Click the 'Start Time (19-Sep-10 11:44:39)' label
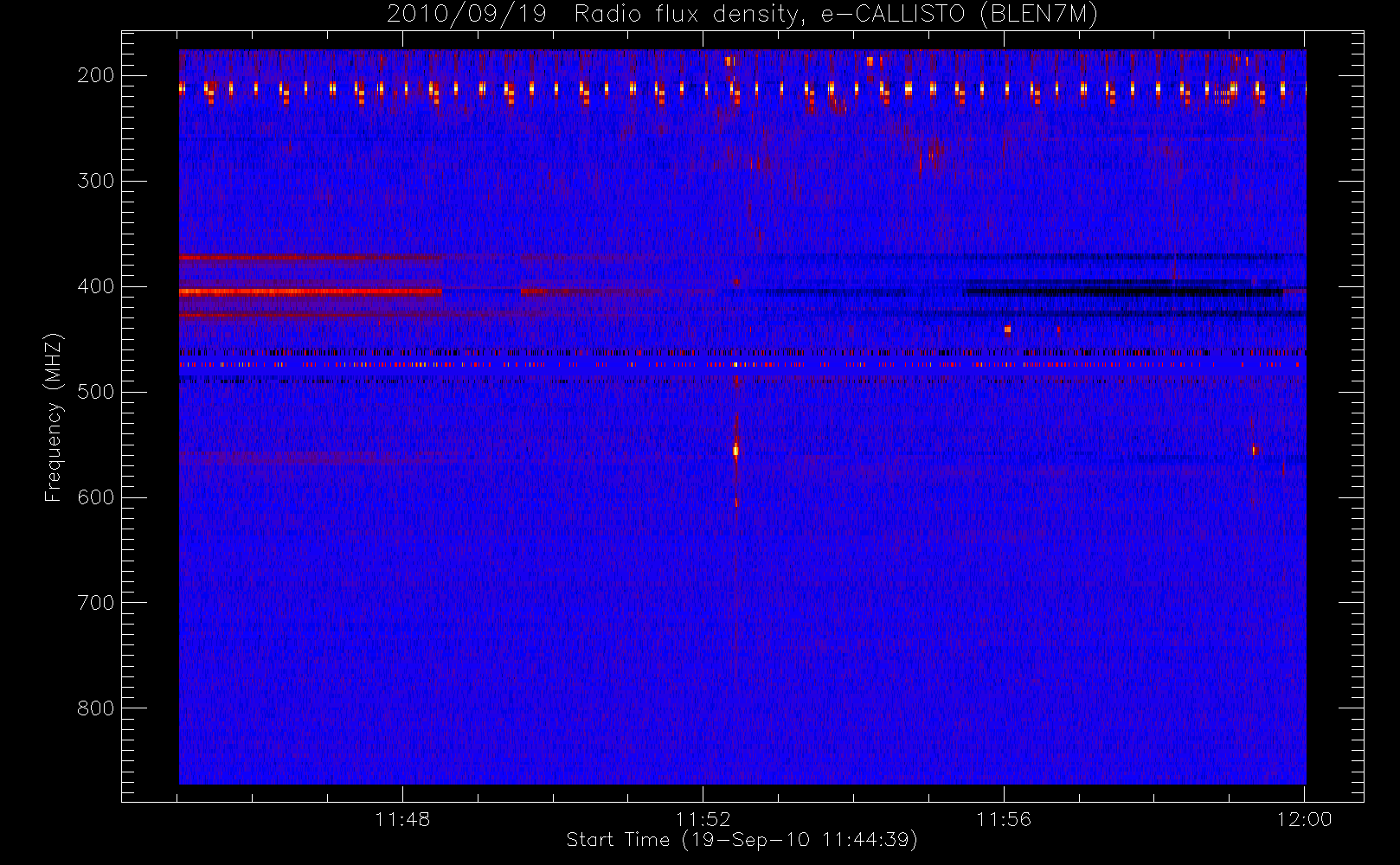Viewport: 1400px width, 865px height. [742, 840]
